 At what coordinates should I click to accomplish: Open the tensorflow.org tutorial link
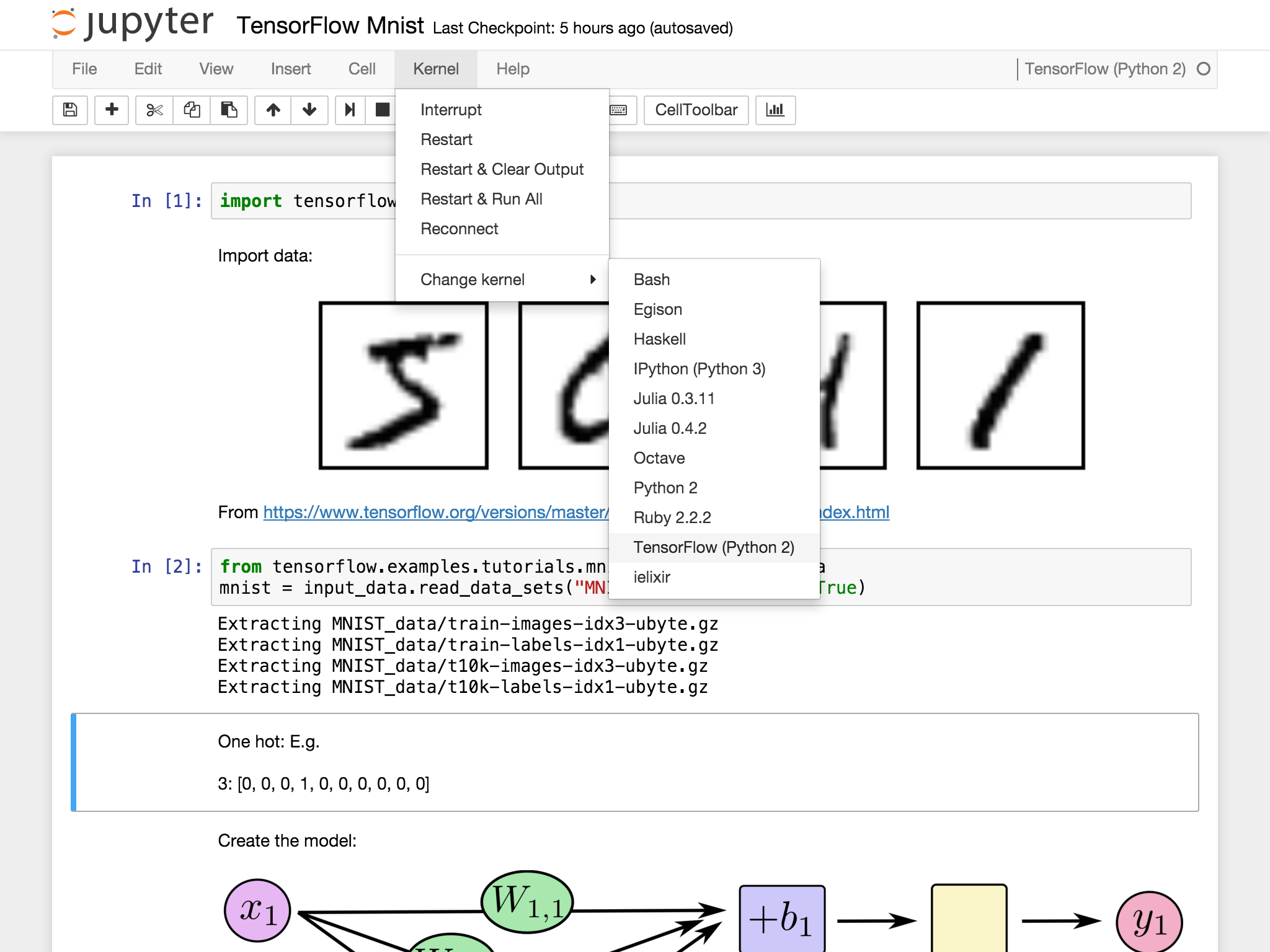[x=434, y=512]
